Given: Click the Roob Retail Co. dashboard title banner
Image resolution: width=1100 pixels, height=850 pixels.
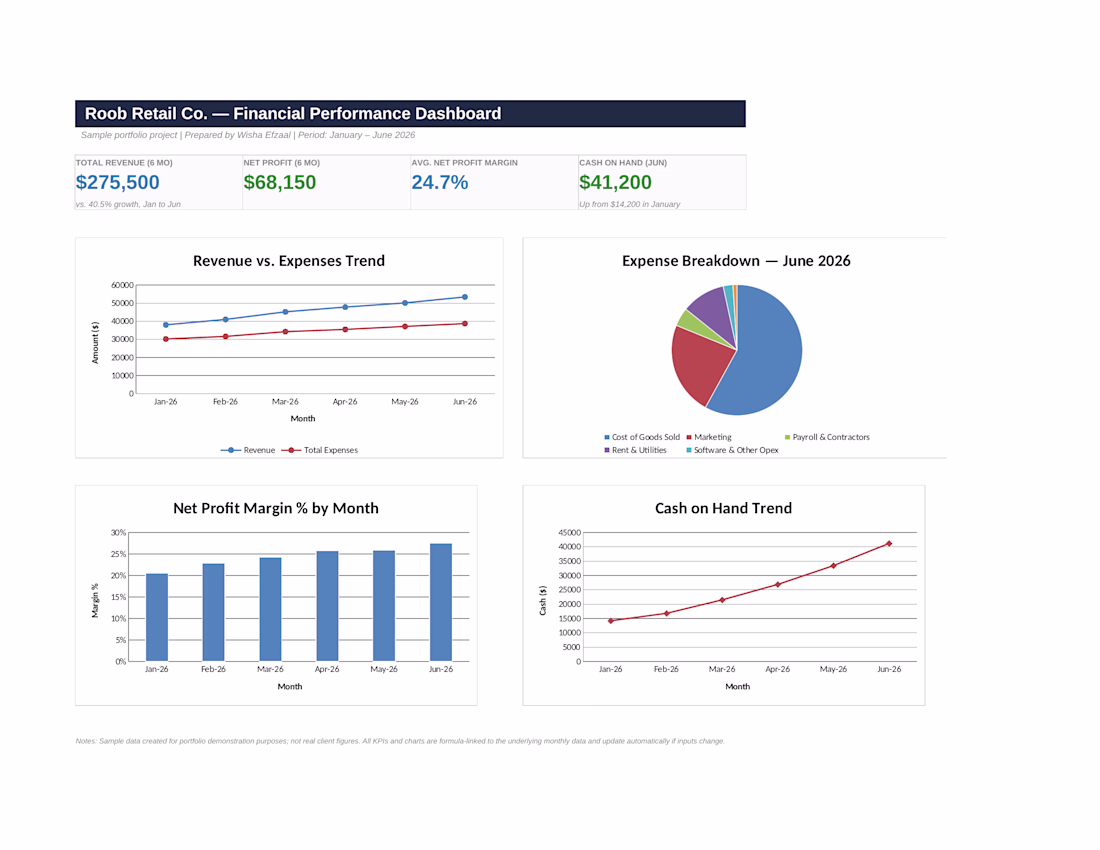Looking at the screenshot, I should pyautogui.click(x=410, y=114).
